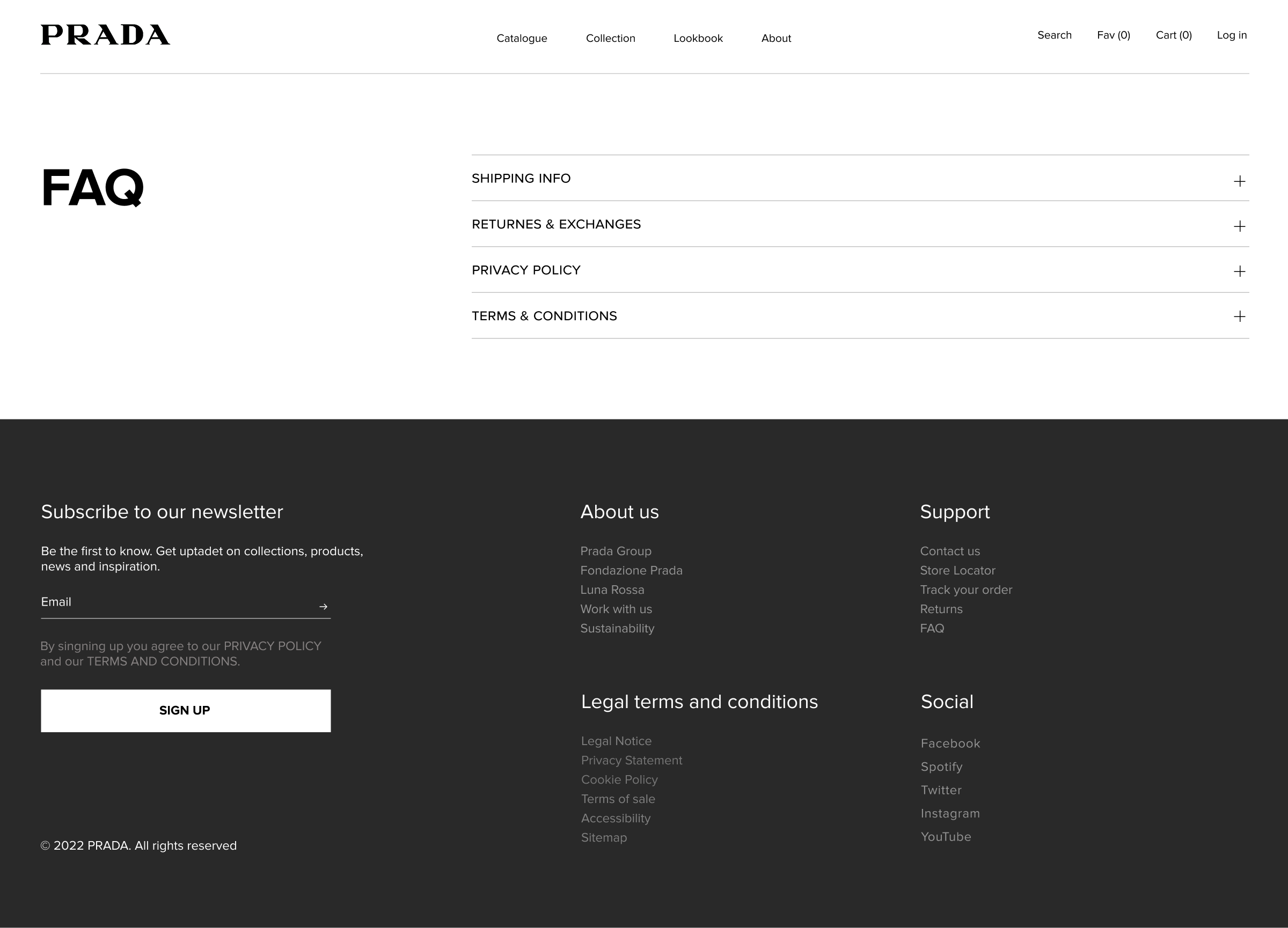This screenshot has width=1288, height=928.
Task: Click 'Legal terms and conditions' heading
Action: [700, 702]
